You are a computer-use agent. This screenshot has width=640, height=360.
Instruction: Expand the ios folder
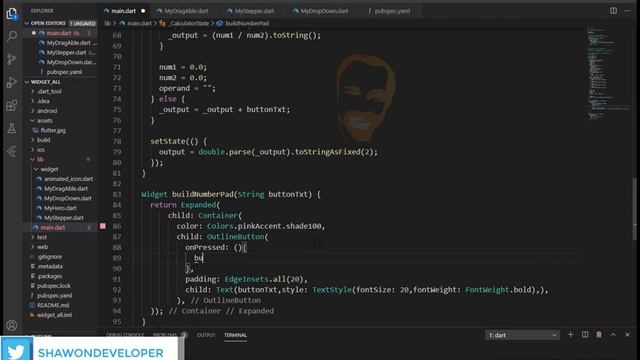click(41, 149)
